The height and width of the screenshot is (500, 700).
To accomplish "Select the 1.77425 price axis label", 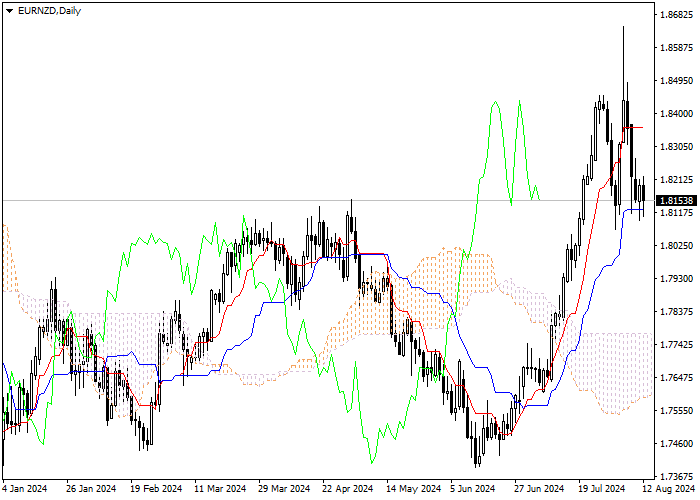I will tap(677, 345).
